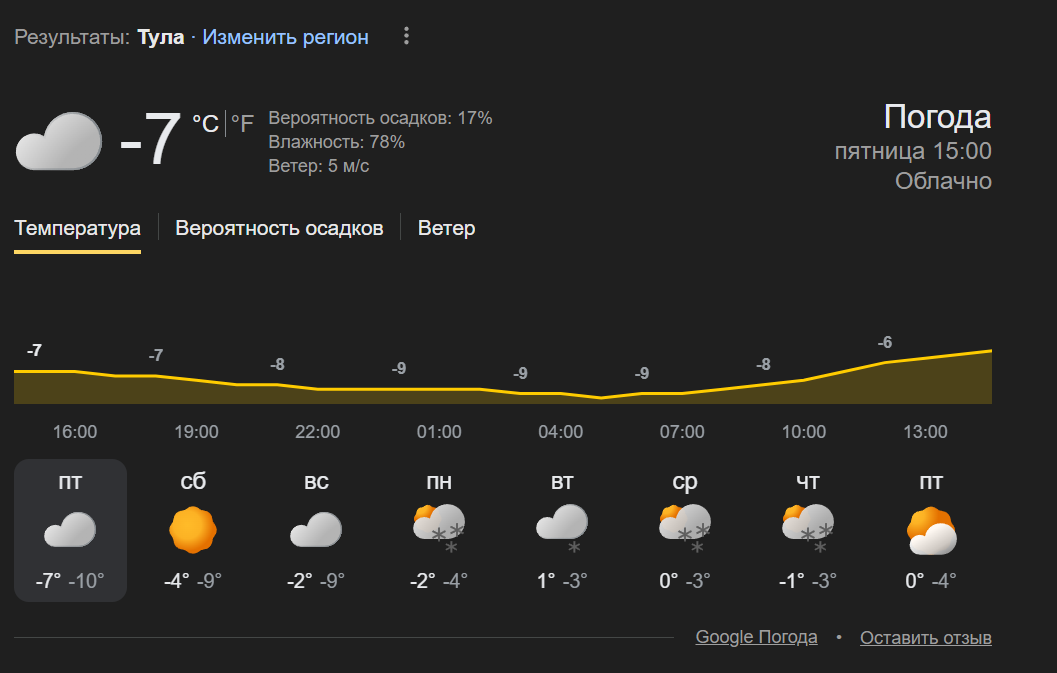Open the Температура tab
Screen dimensions: 1057x673
pos(77,228)
